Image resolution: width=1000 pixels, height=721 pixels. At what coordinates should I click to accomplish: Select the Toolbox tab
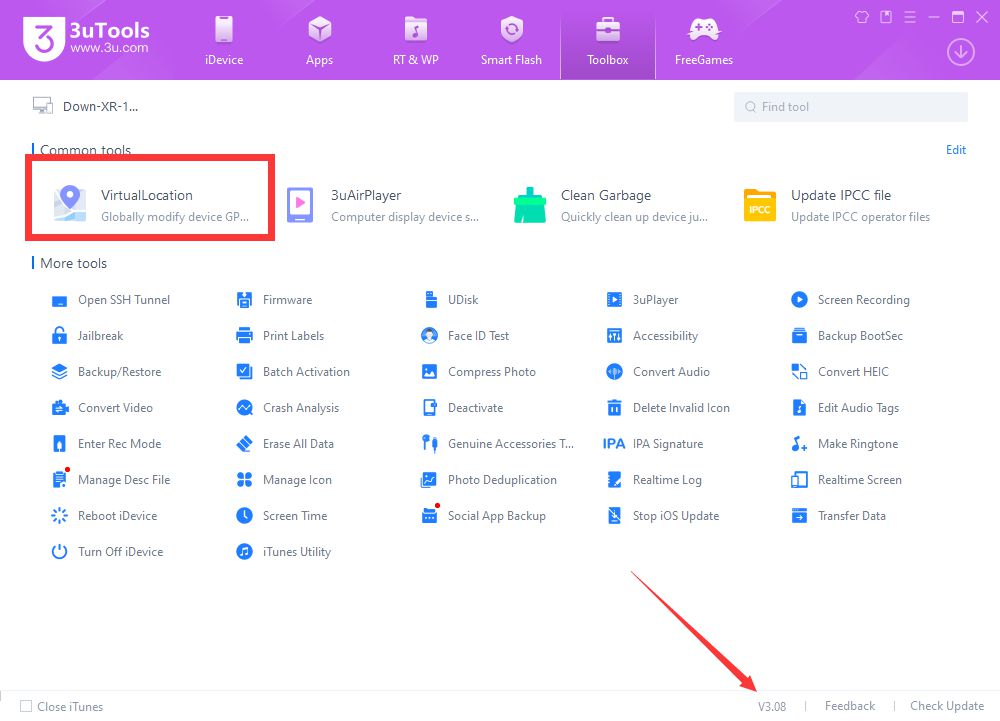pos(608,41)
